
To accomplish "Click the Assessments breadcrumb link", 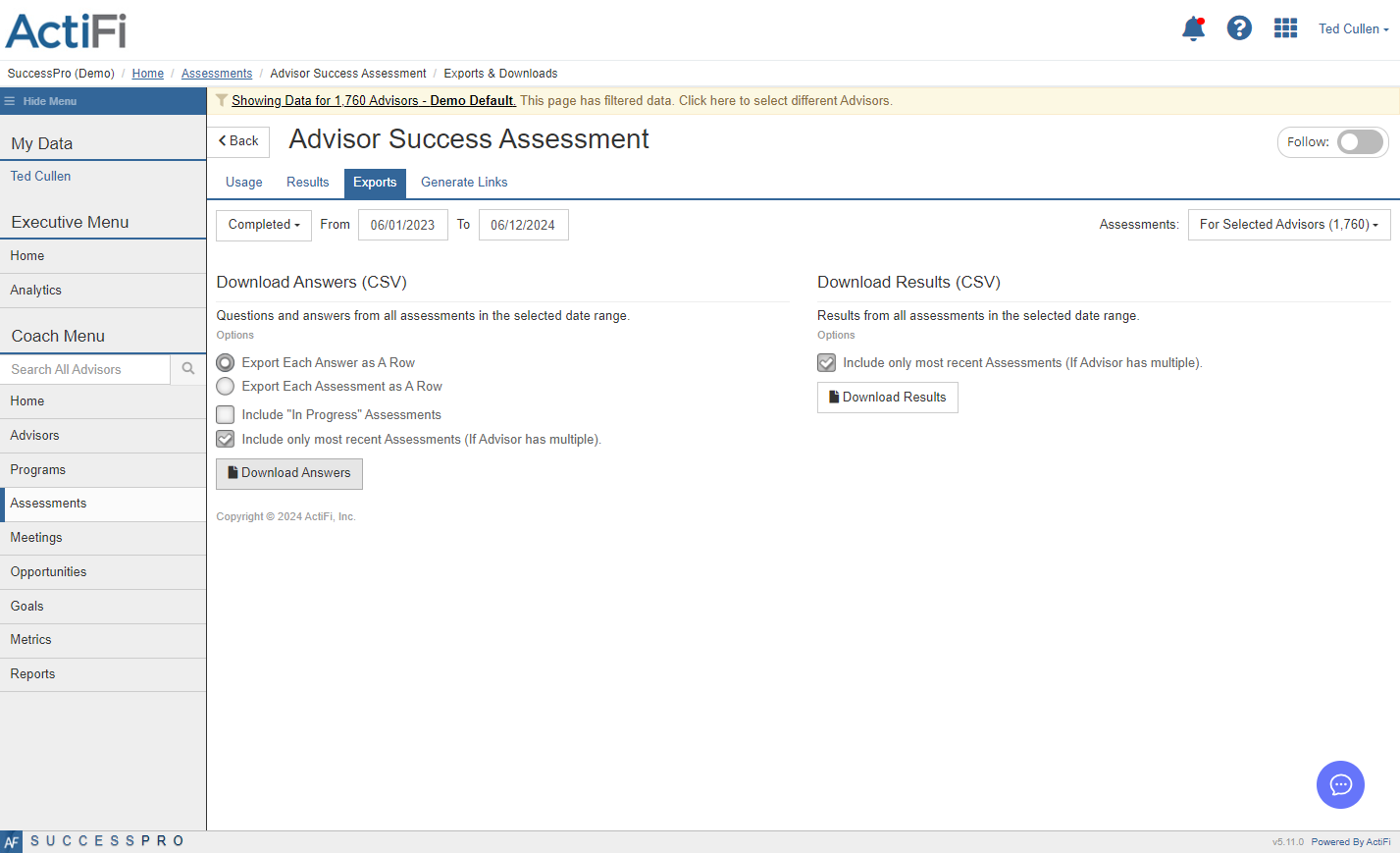I will tap(217, 74).
